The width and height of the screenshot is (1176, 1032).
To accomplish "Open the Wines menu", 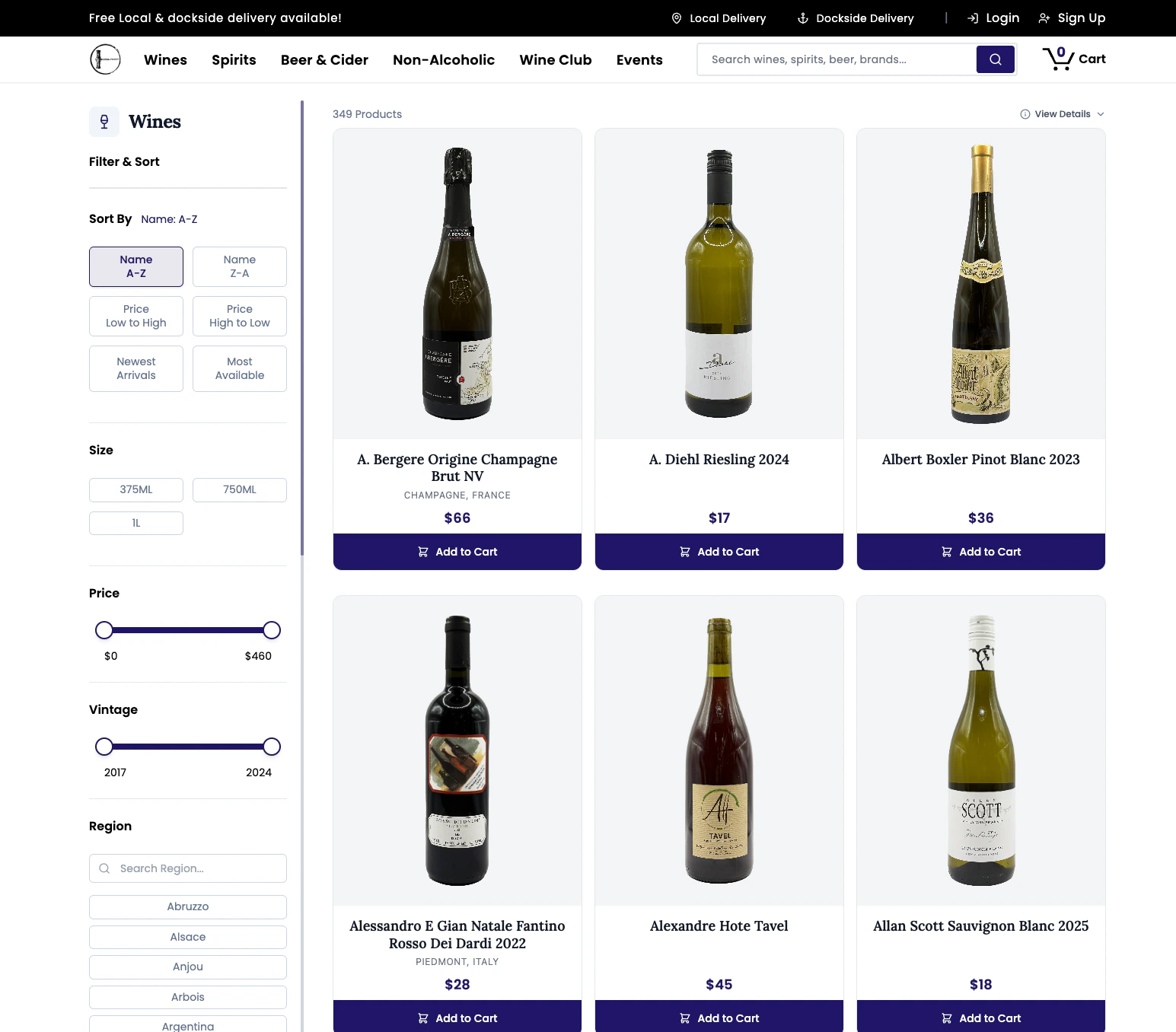I will tap(165, 59).
